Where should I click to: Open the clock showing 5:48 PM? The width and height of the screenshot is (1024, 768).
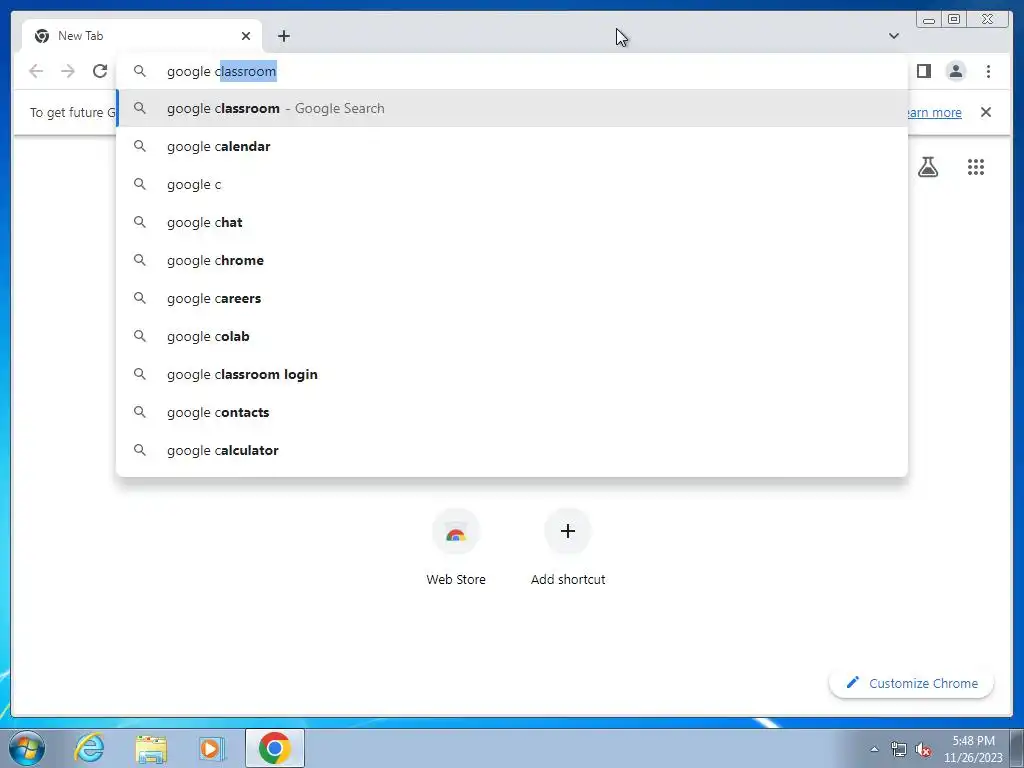click(x=973, y=749)
